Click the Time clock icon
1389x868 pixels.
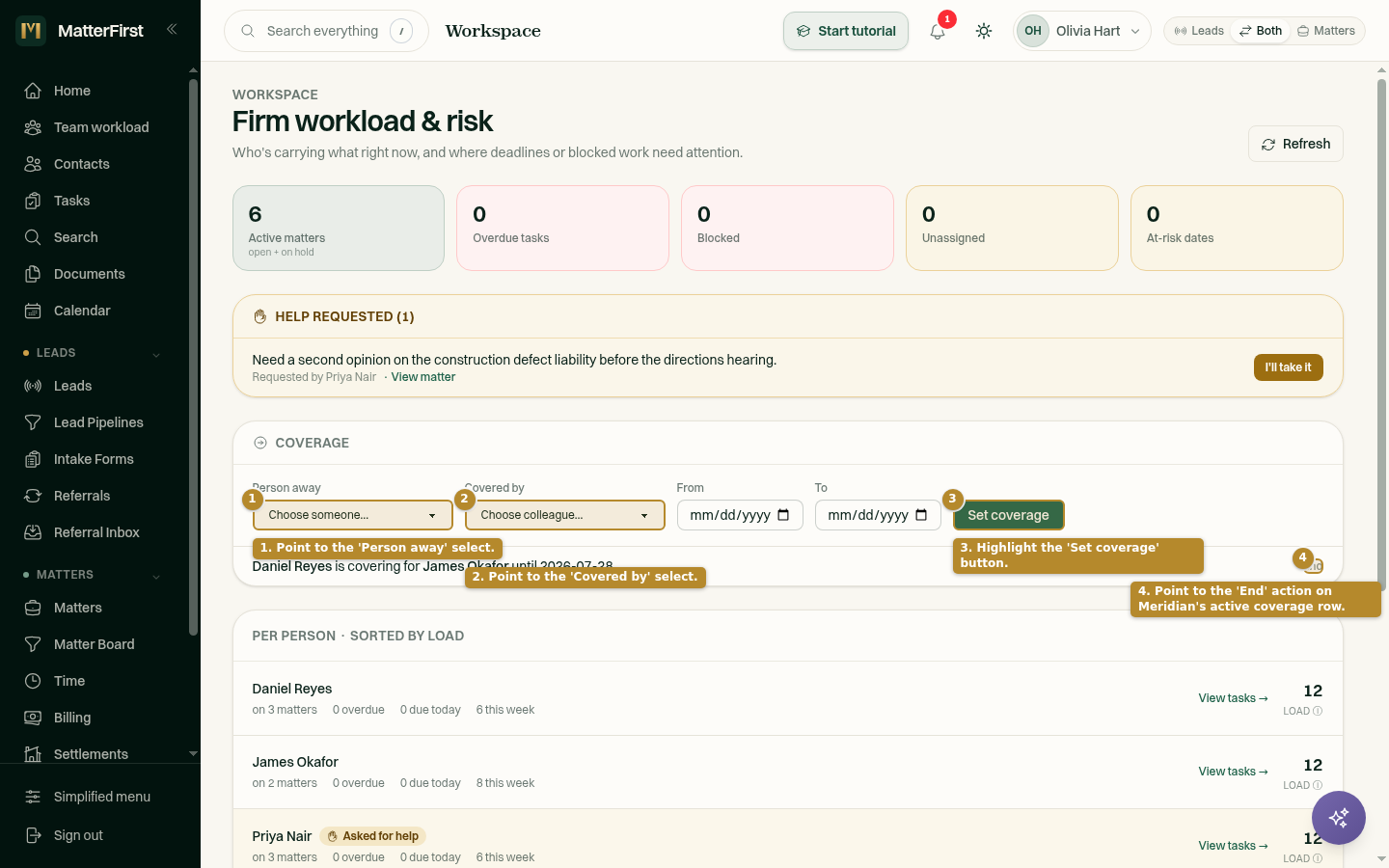click(33, 681)
